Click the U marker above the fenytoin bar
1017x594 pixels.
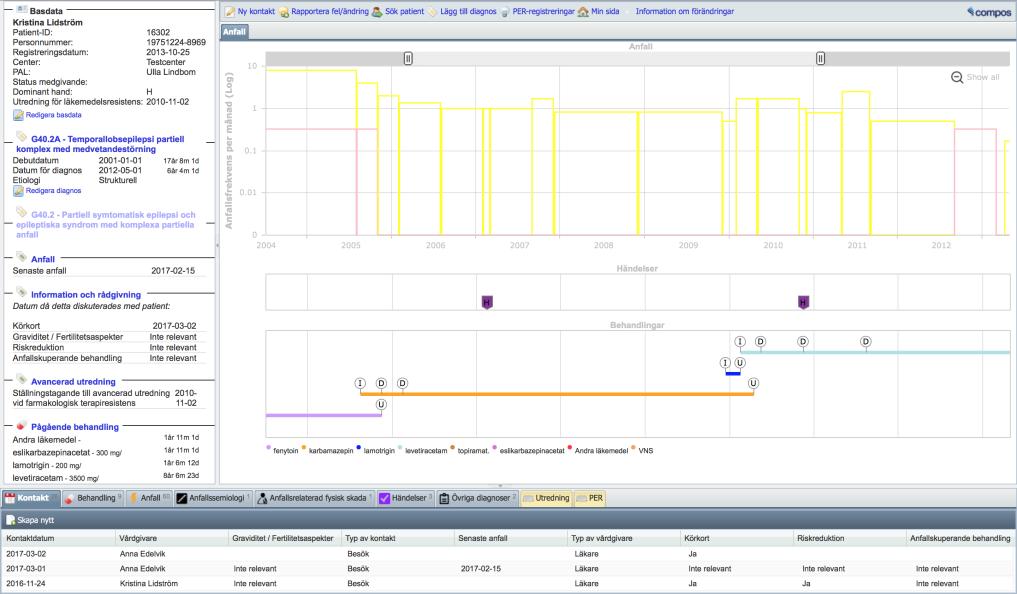[381, 405]
